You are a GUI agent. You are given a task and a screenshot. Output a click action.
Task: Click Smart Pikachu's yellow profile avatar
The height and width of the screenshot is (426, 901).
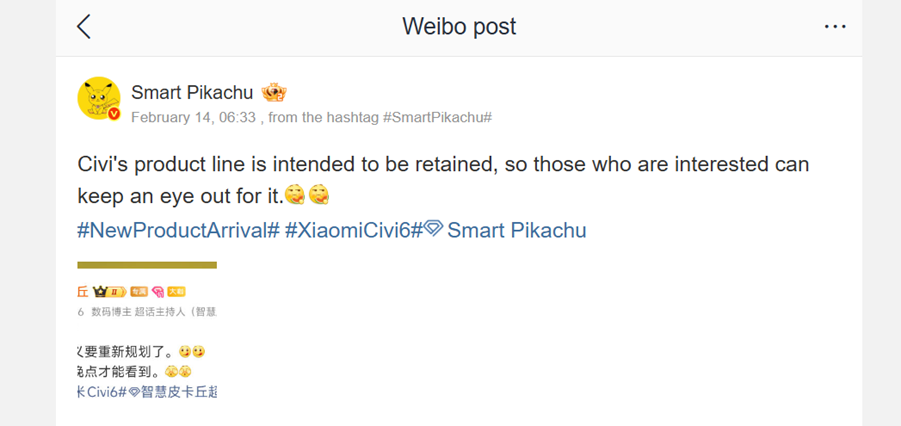pos(99,98)
